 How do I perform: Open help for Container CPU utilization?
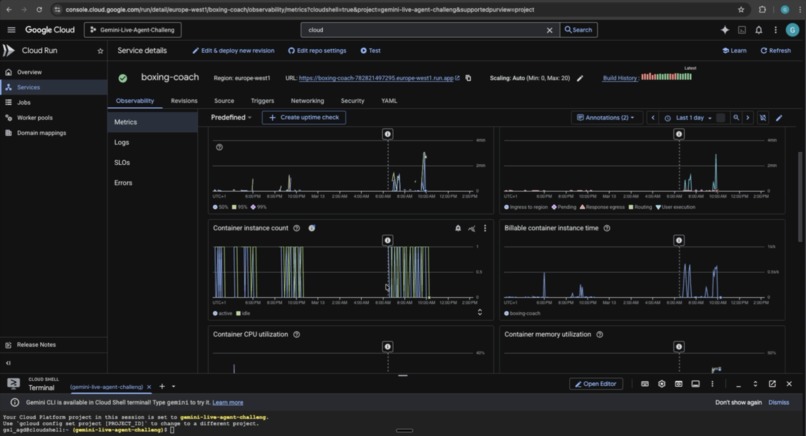point(297,335)
